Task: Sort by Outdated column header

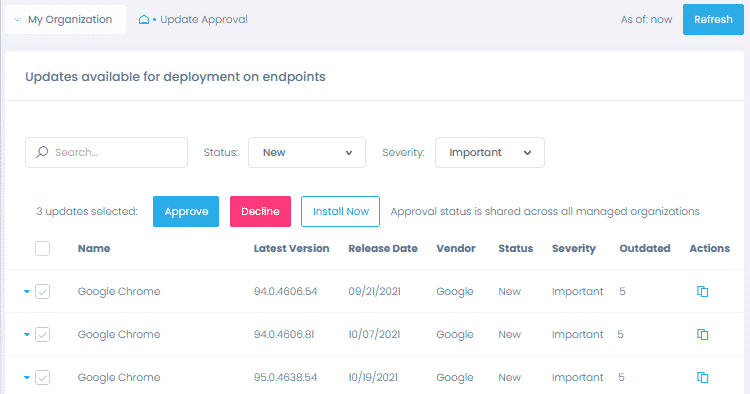Action: (x=645, y=249)
